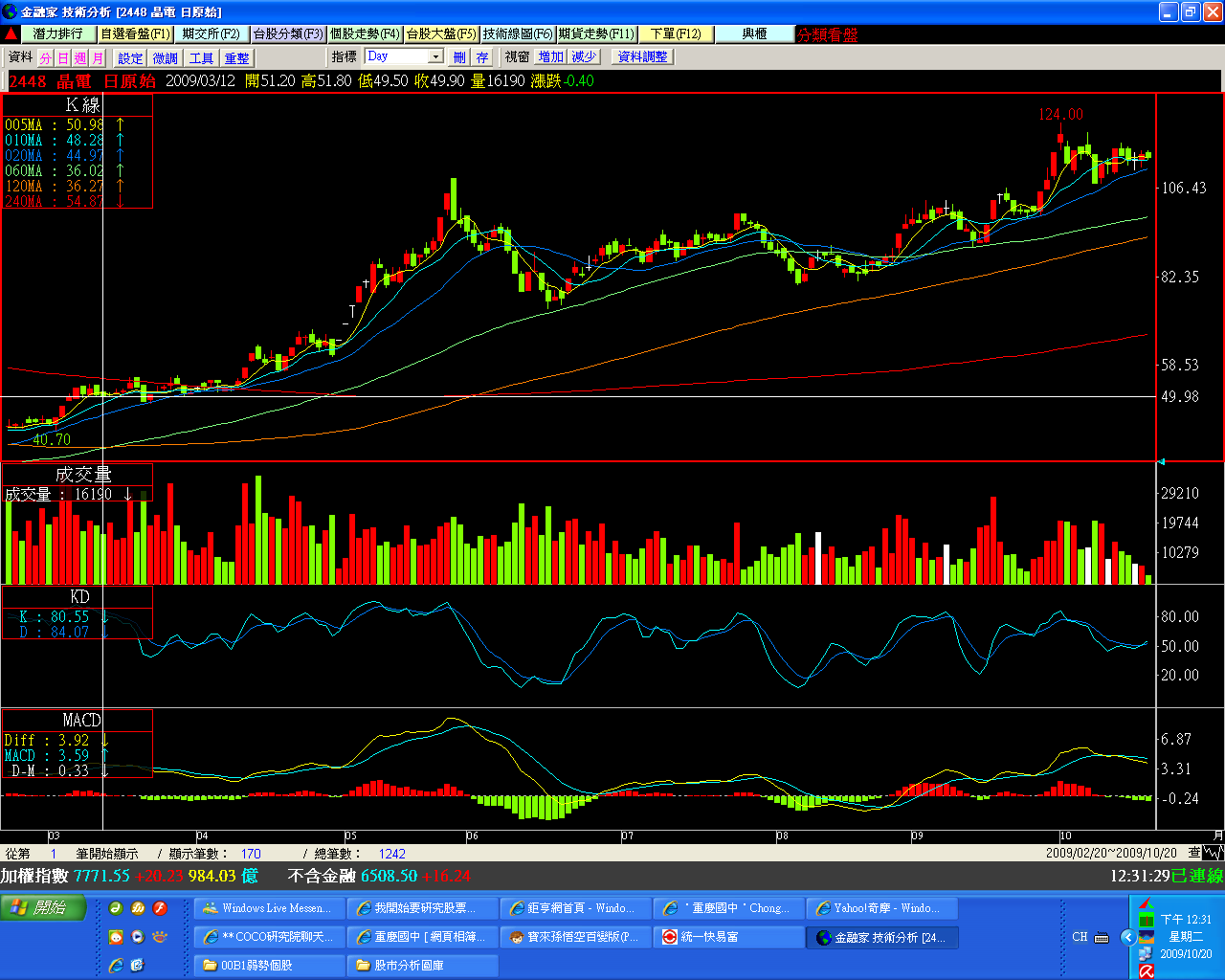Viewport: 1225px width, 980px height.
Task: Open the 工具 tools button
Action: [201, 57]
